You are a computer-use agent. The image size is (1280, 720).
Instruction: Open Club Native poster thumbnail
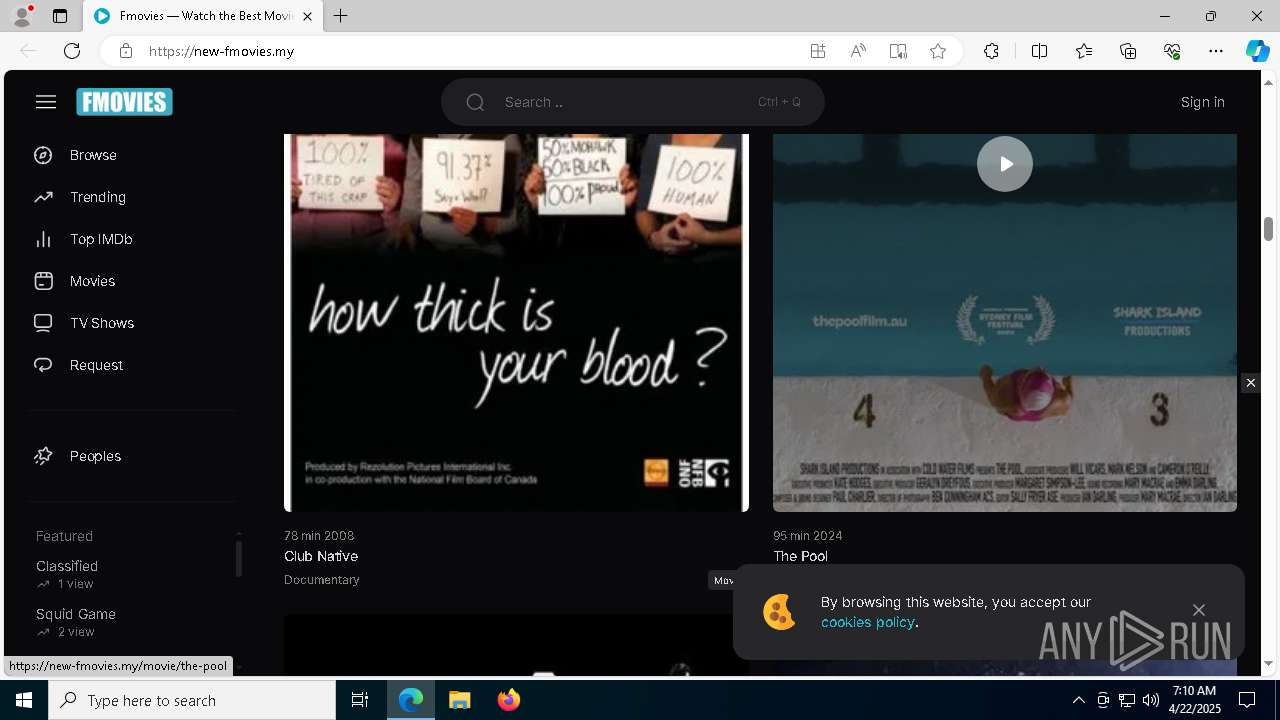[516, 322]
